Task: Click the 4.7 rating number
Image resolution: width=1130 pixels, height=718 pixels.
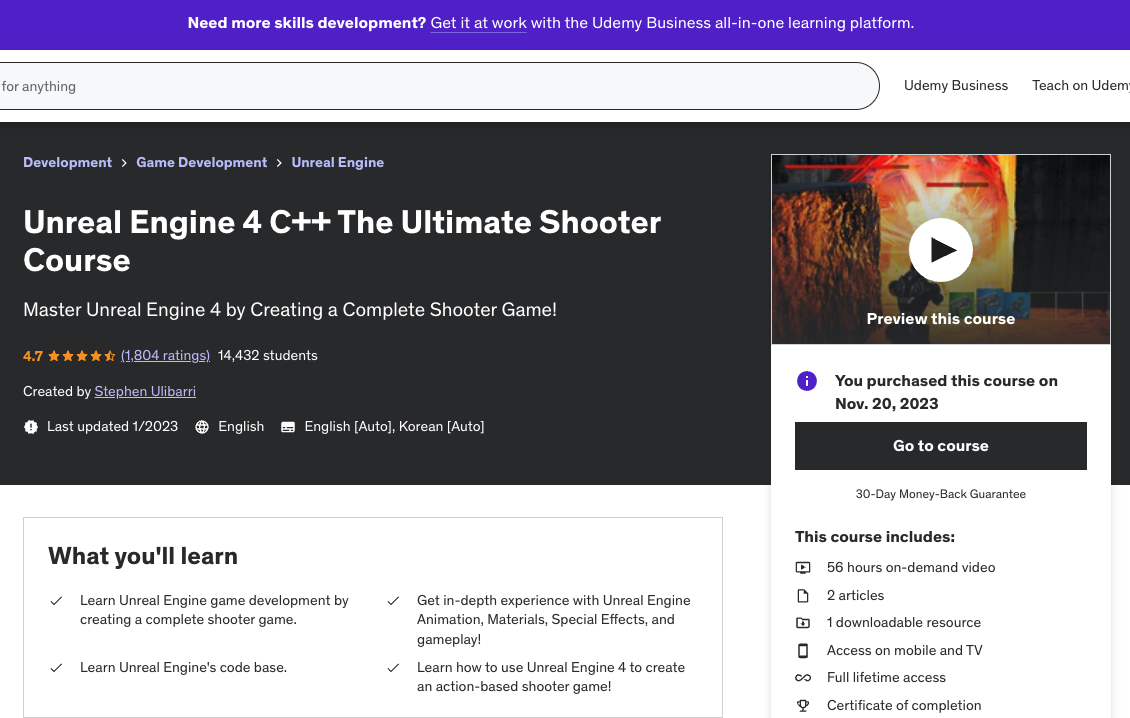Action: [x=33, y=355]
